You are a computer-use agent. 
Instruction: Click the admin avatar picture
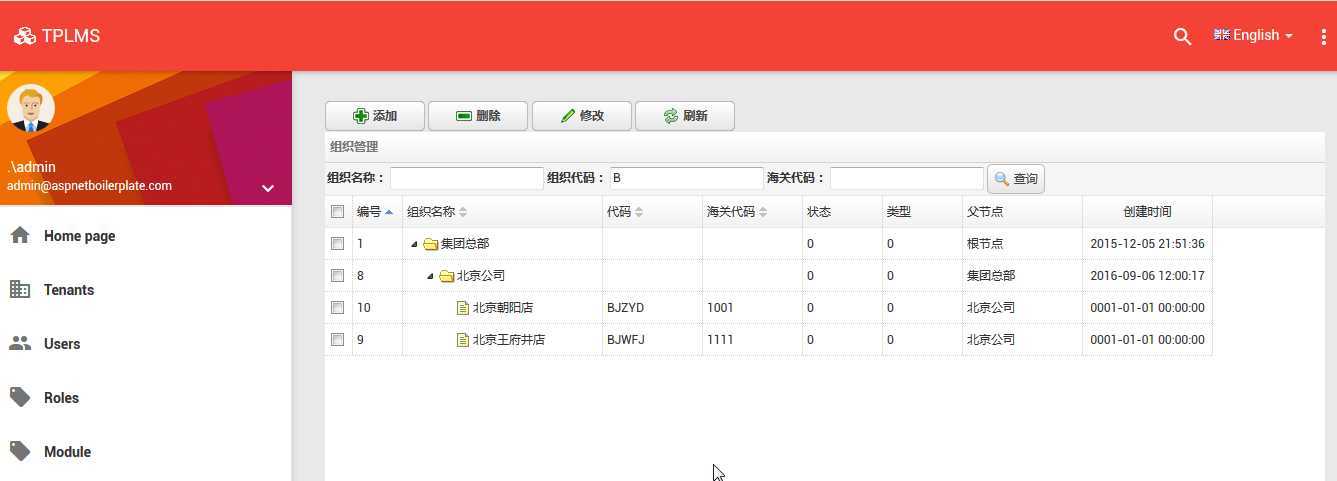31,108
